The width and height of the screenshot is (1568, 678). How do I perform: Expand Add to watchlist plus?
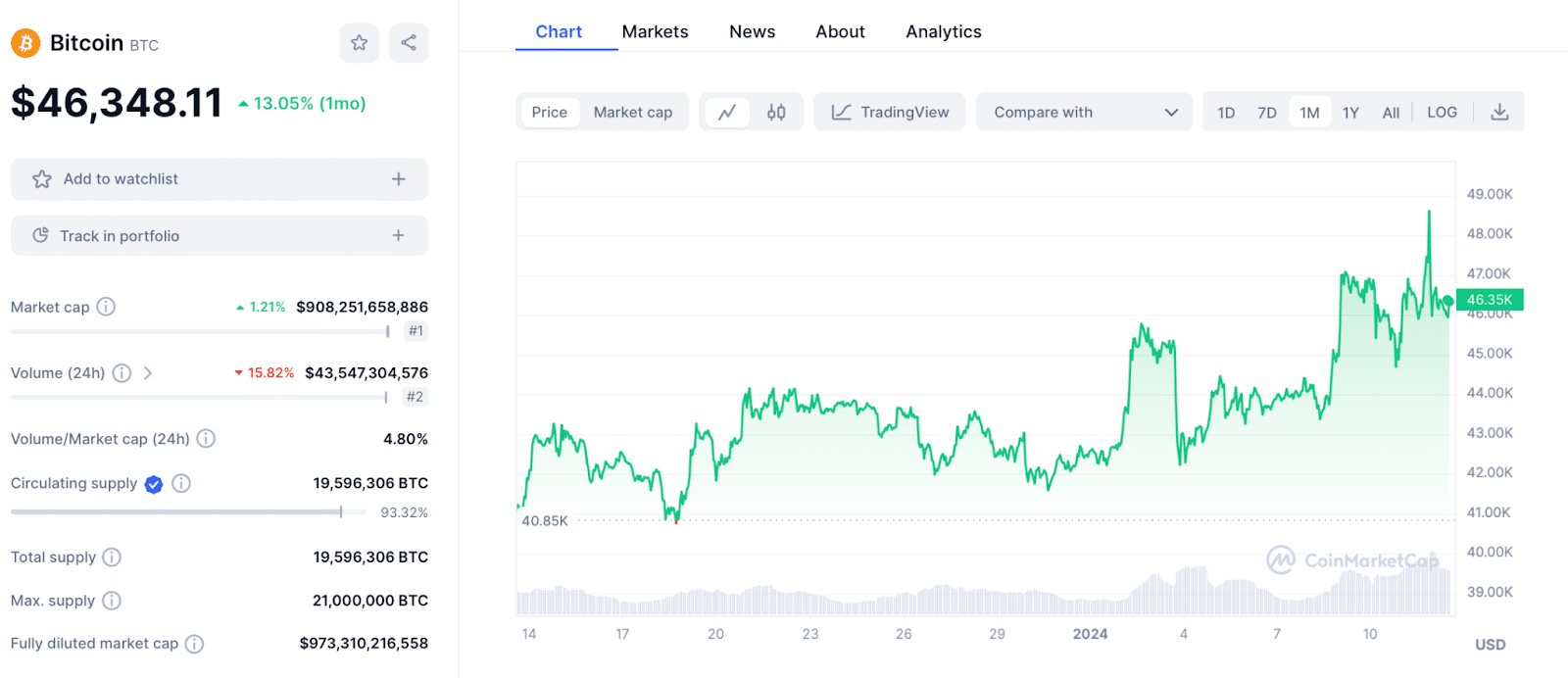point(398,179)
